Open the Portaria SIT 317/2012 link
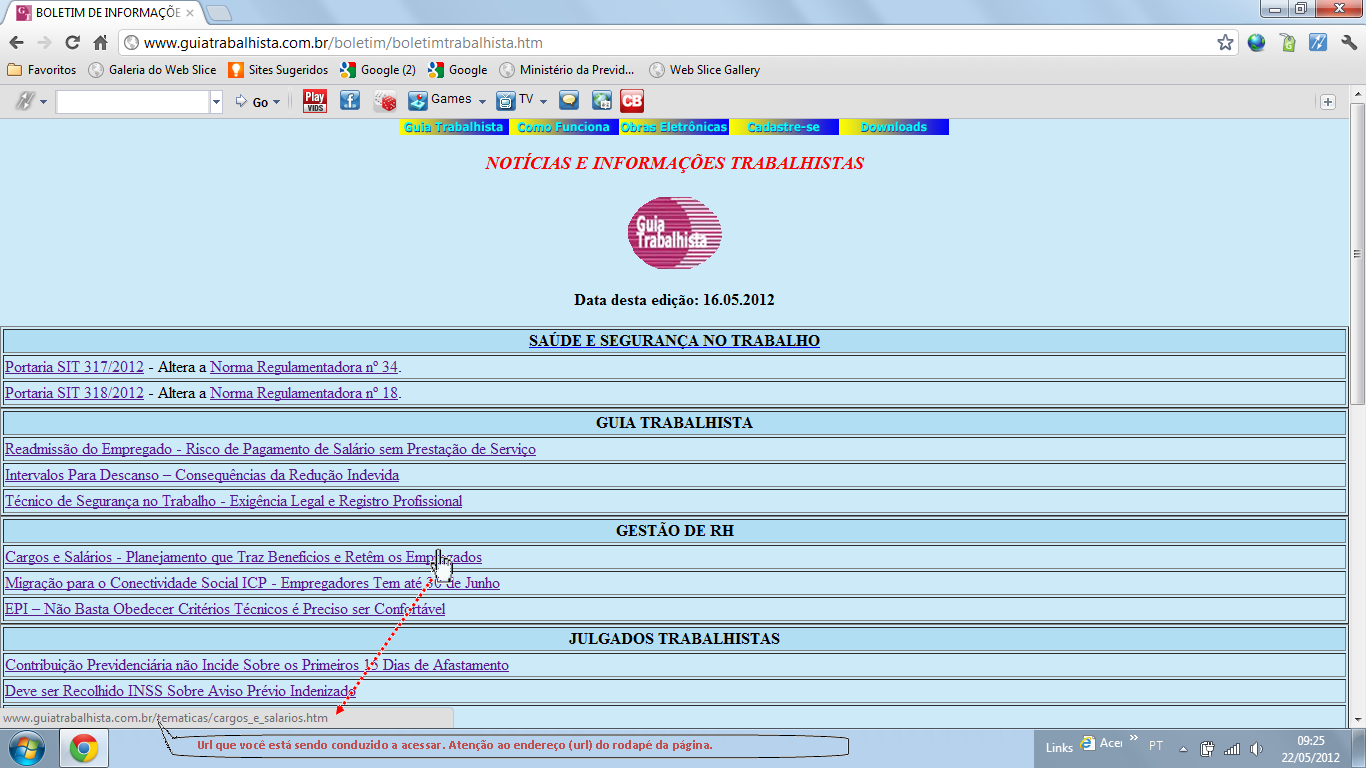 click(74, 367)
